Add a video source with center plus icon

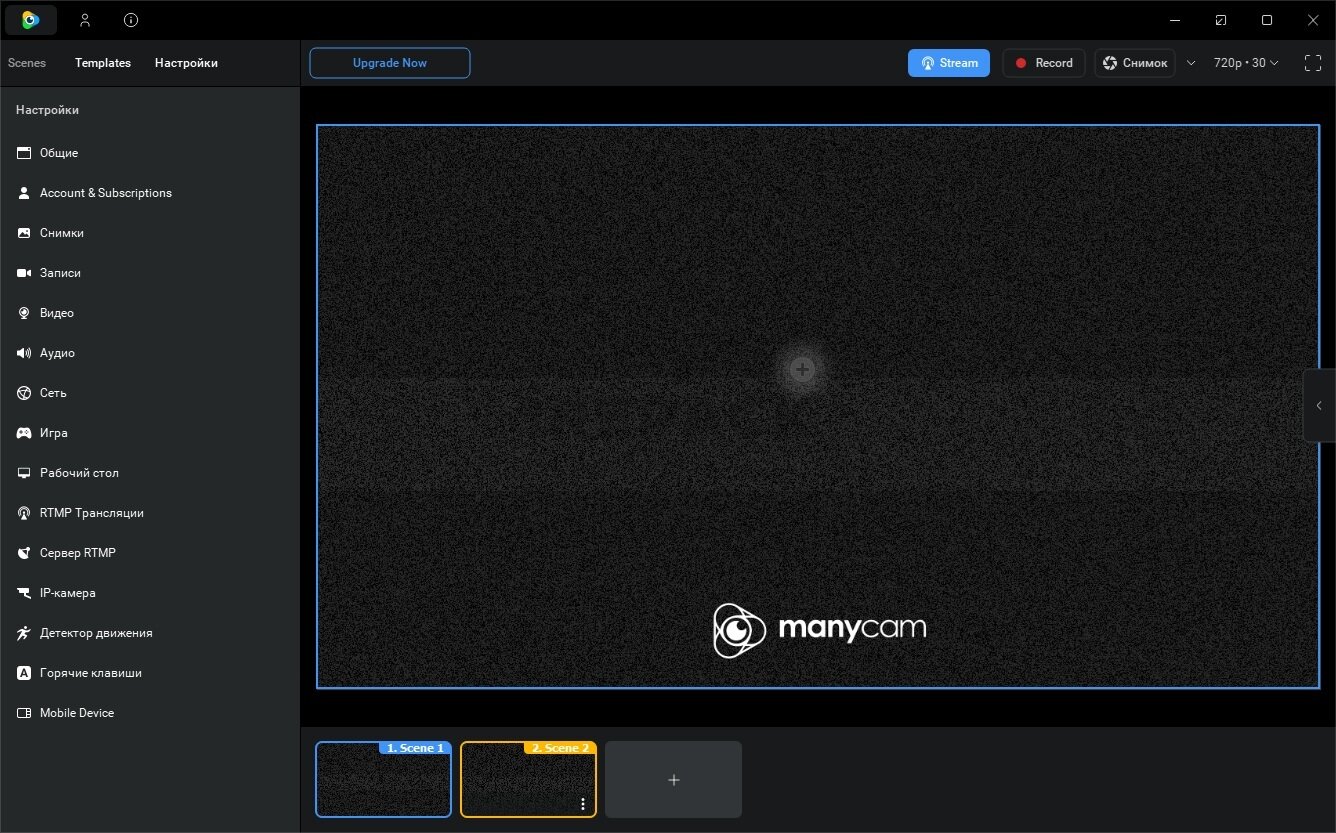(x=802, y=370)
